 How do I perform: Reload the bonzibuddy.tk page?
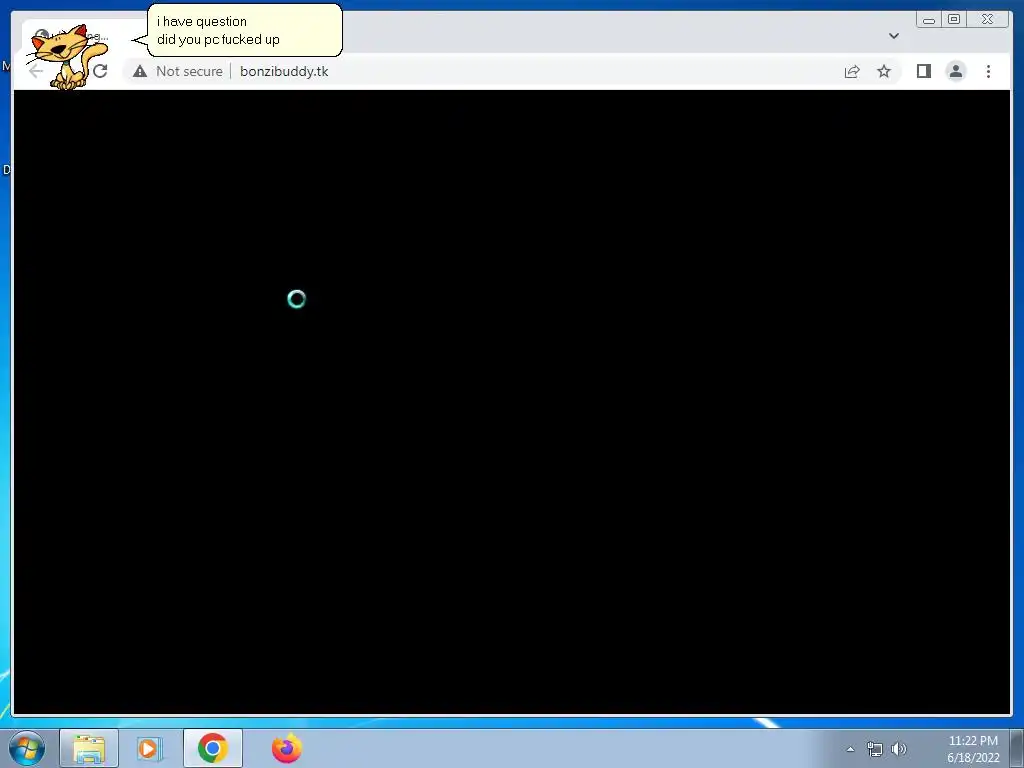100,71
